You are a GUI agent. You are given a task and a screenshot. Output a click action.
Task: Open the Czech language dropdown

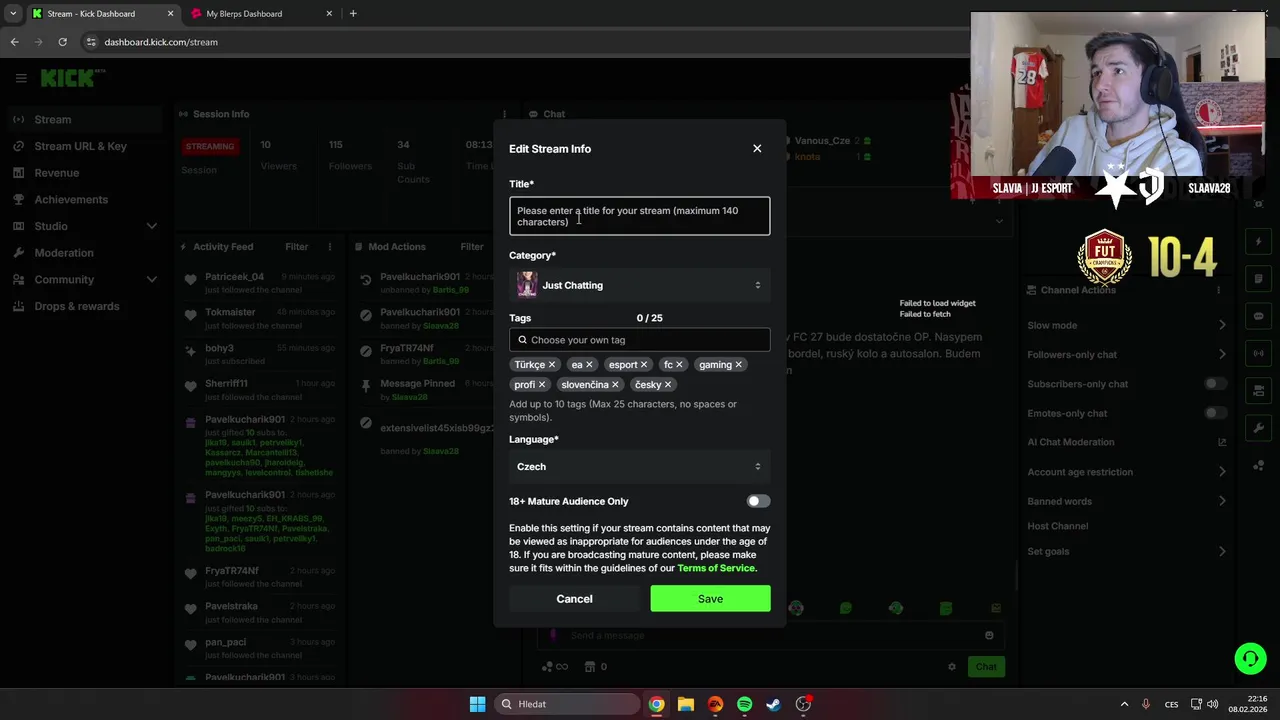tap(640, 467)
